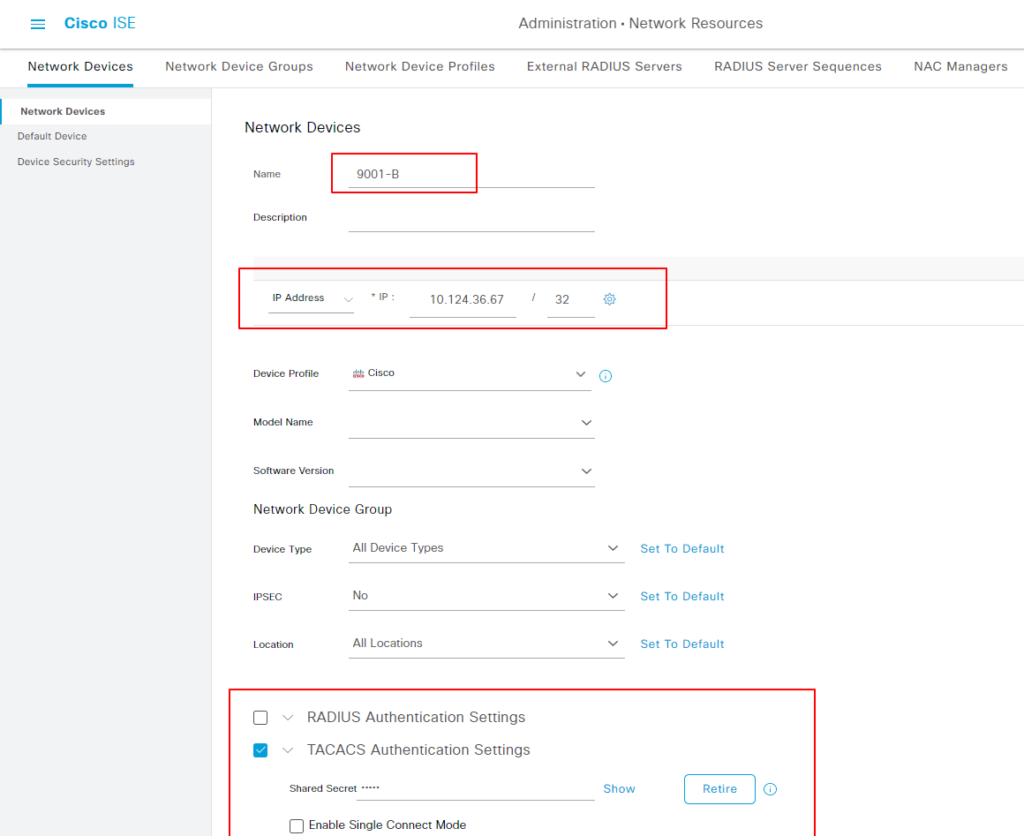Open the Model Name dropdown
Image resolution: width=1024 pixels, height=836 pixels.
[586, 423]
